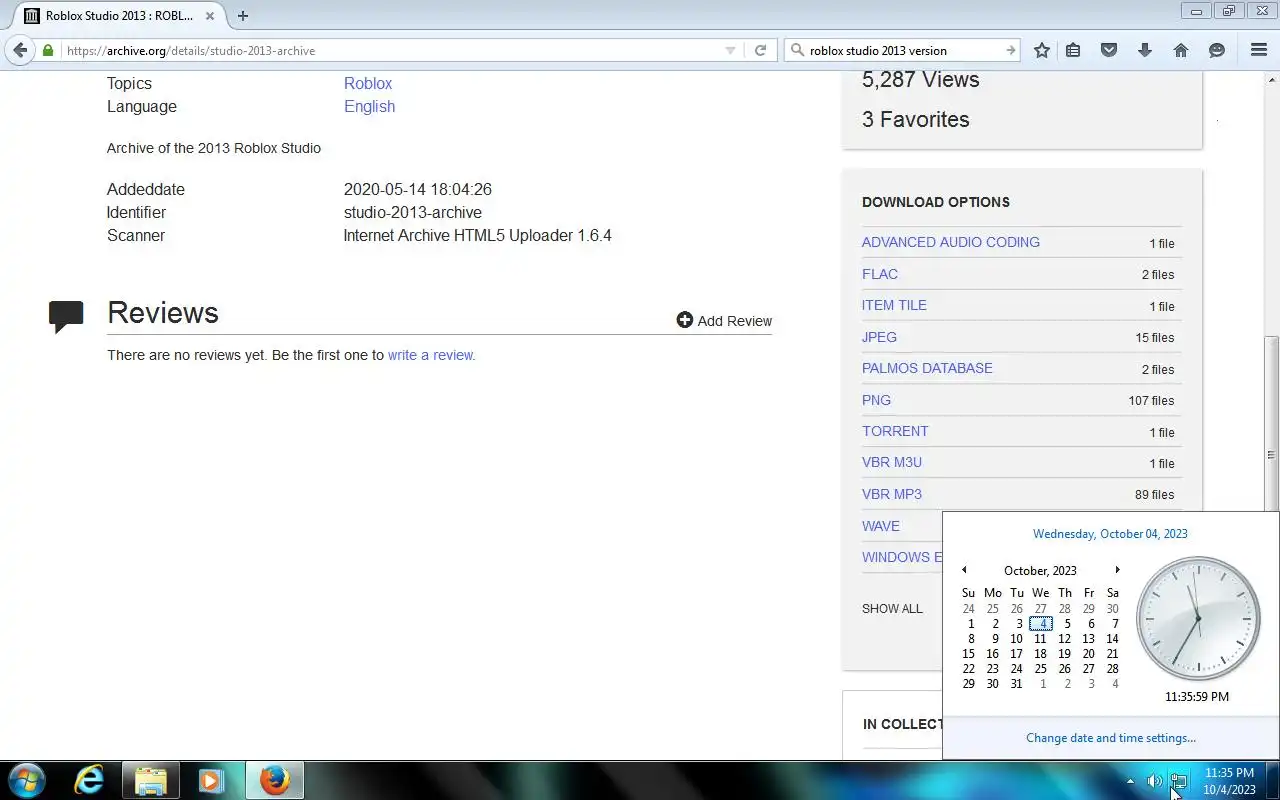Screen dimensions: 1280x800
Task: Click the analog clock face
Action: coord(1198,619)
